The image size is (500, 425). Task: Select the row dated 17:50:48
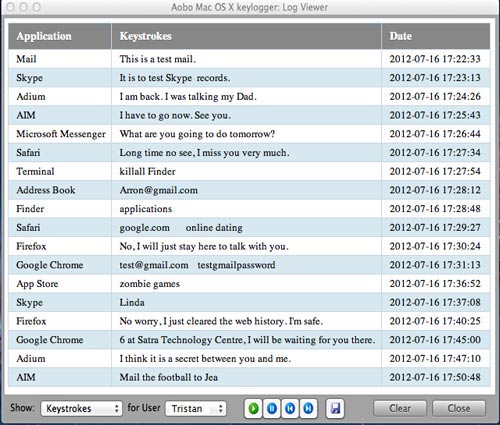tap(249, 377)
